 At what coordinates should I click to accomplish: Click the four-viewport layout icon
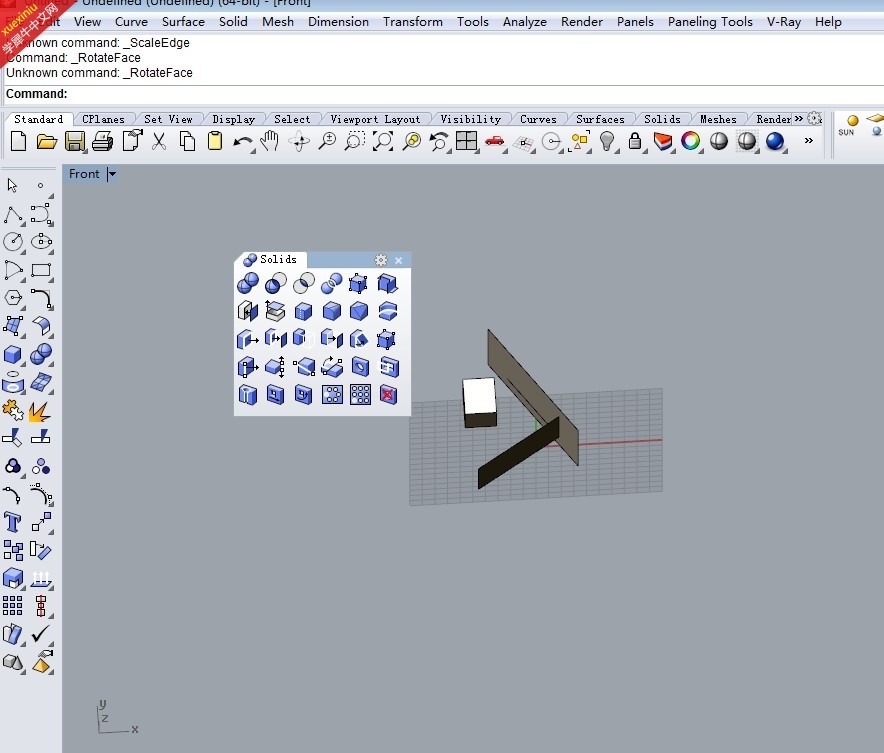click(466, 141)
